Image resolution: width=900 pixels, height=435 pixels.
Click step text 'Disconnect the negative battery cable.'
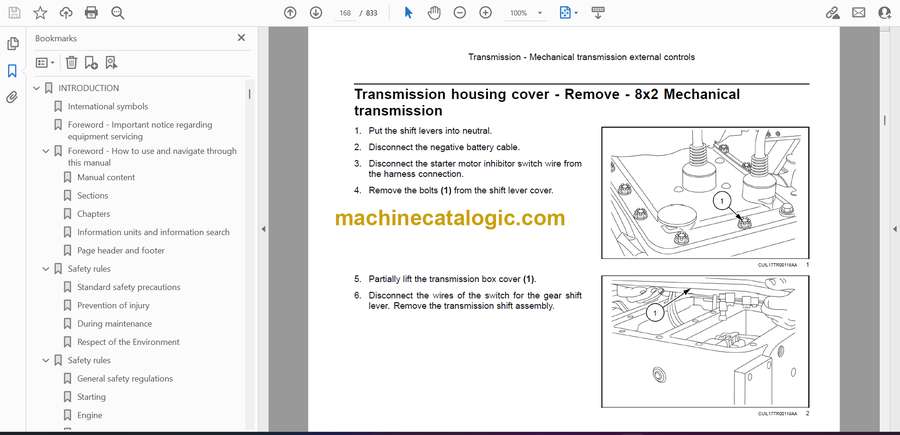click(444, 147)
